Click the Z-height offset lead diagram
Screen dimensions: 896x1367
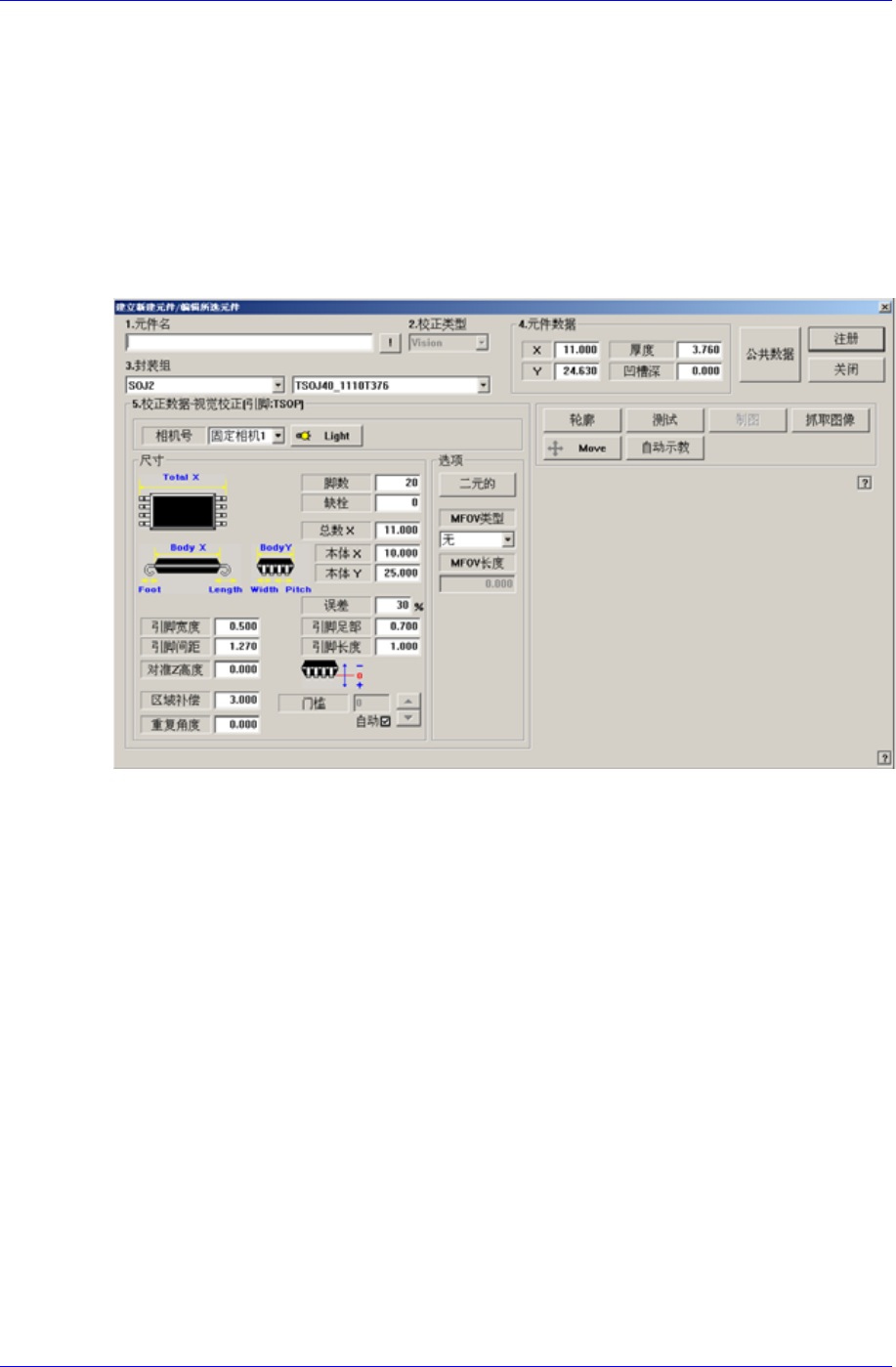[332, 673]
